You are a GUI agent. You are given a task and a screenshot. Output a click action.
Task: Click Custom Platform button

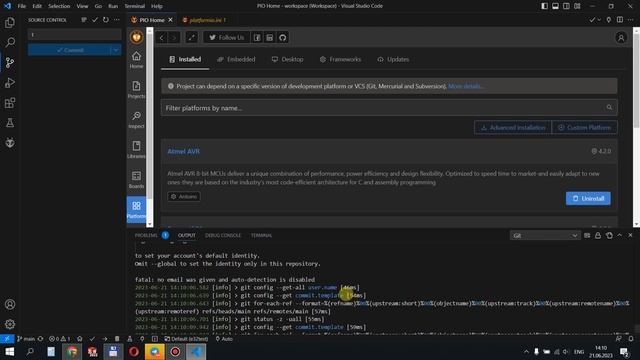584,128
